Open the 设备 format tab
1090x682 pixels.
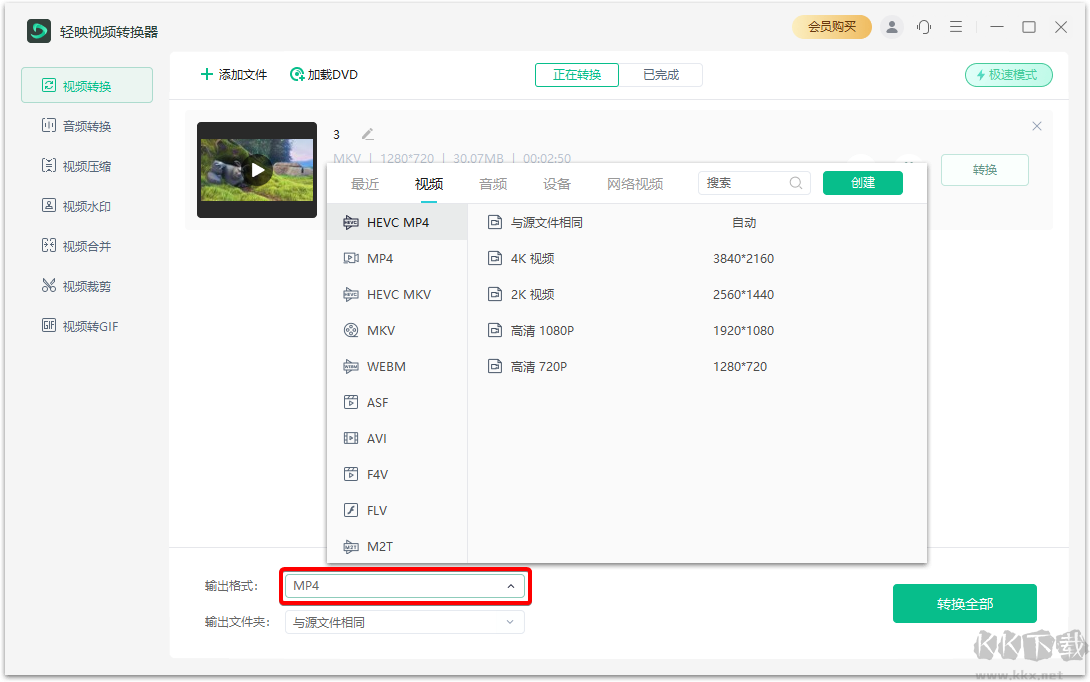557,184
